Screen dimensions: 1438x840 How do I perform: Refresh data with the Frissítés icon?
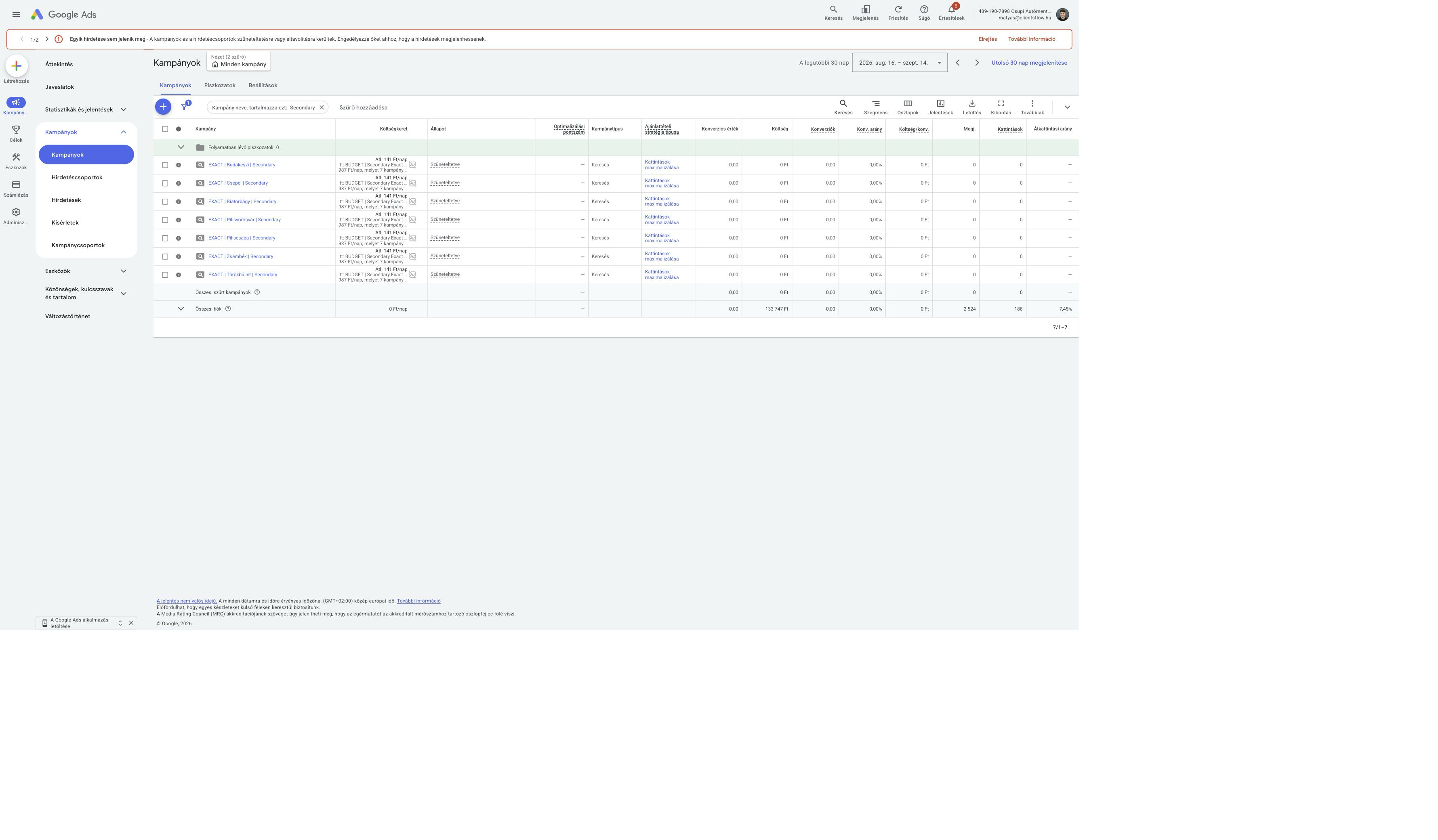(898, 13)
